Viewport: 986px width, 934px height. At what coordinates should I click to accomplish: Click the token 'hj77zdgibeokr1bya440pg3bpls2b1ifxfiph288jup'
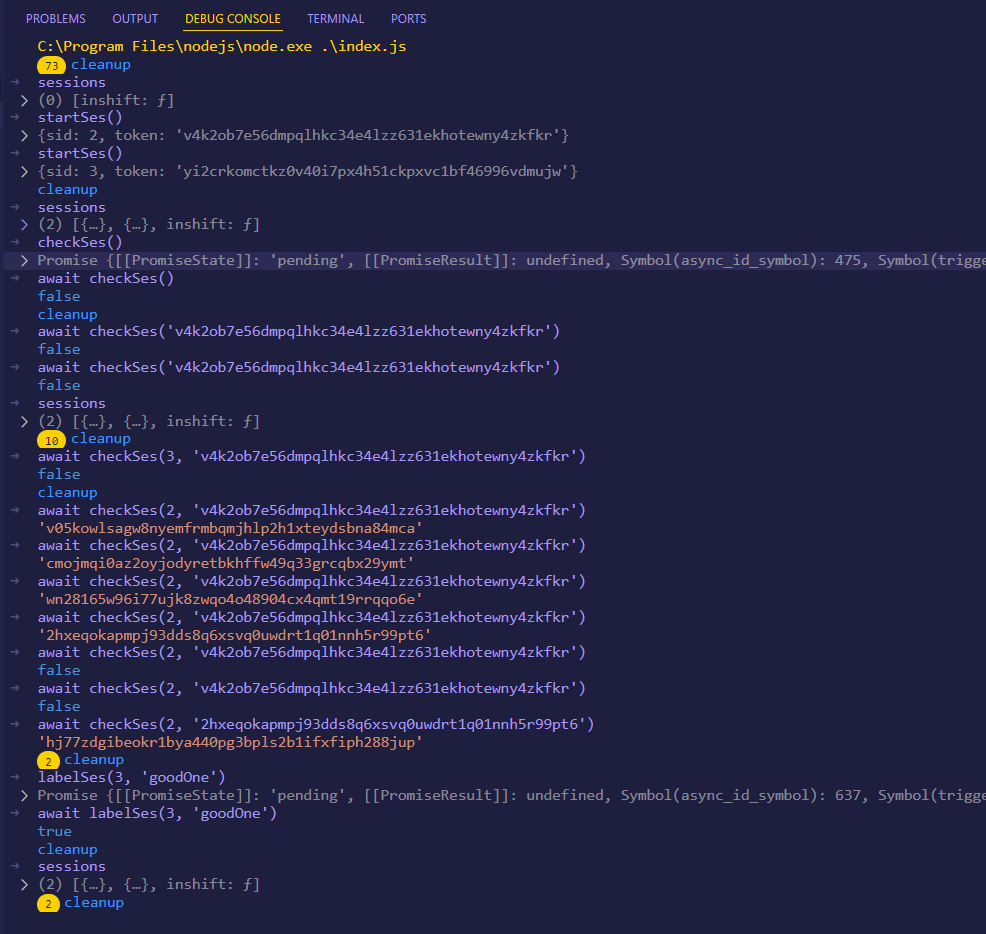click(230, 742)
